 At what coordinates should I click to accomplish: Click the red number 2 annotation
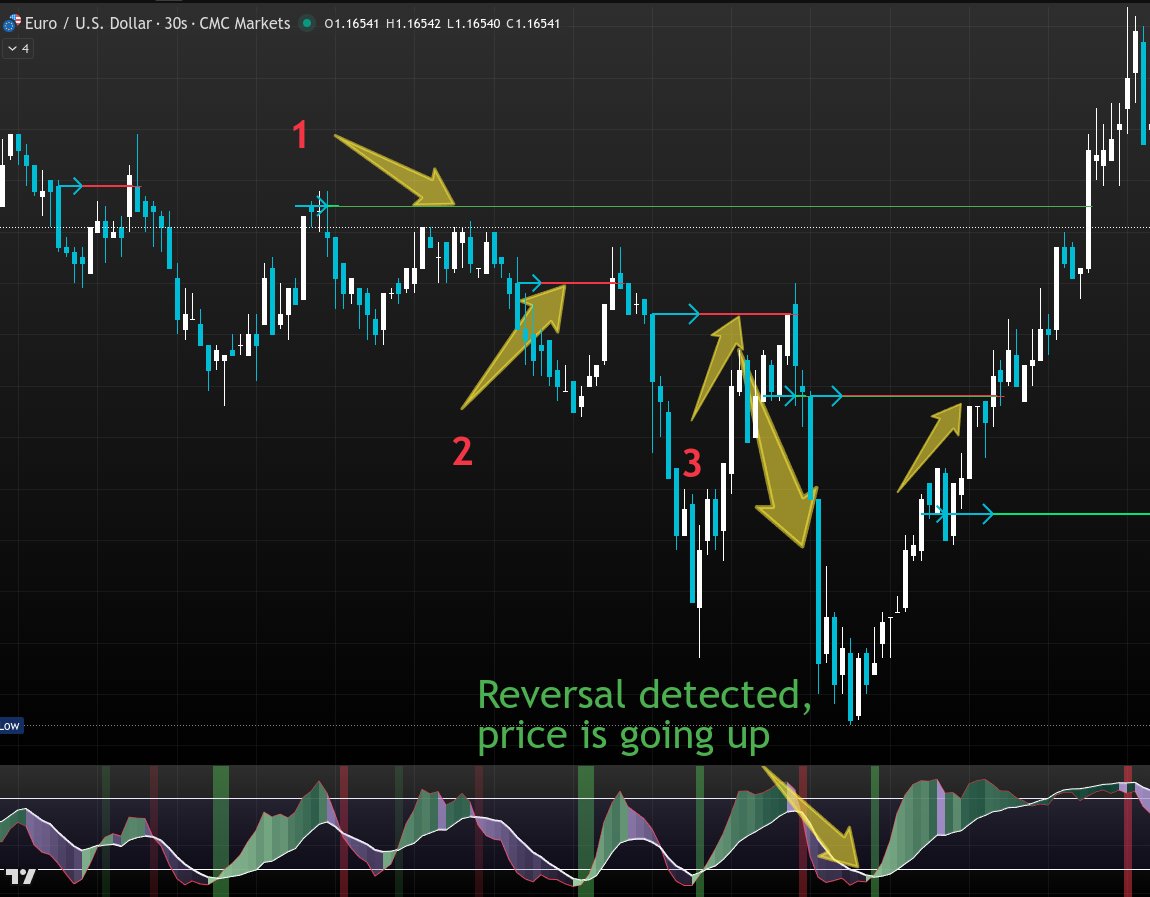(461, 453)
